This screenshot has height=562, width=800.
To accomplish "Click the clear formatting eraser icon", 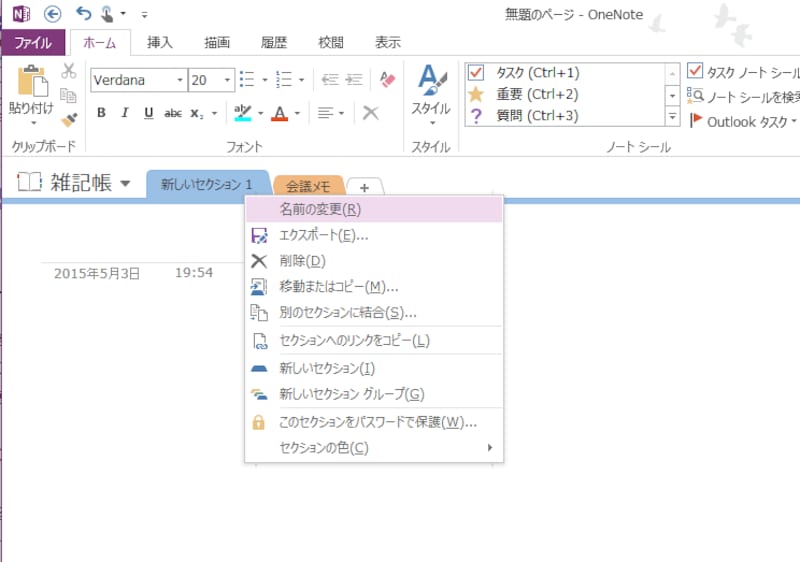I will 387,79.
